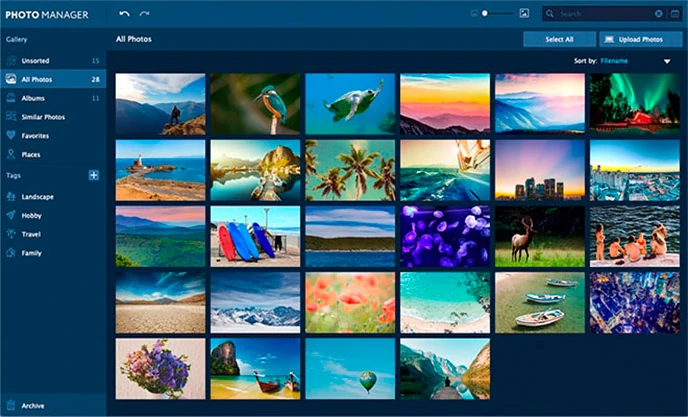
Task: Select the red poppies photo
Action: (350, 303)
